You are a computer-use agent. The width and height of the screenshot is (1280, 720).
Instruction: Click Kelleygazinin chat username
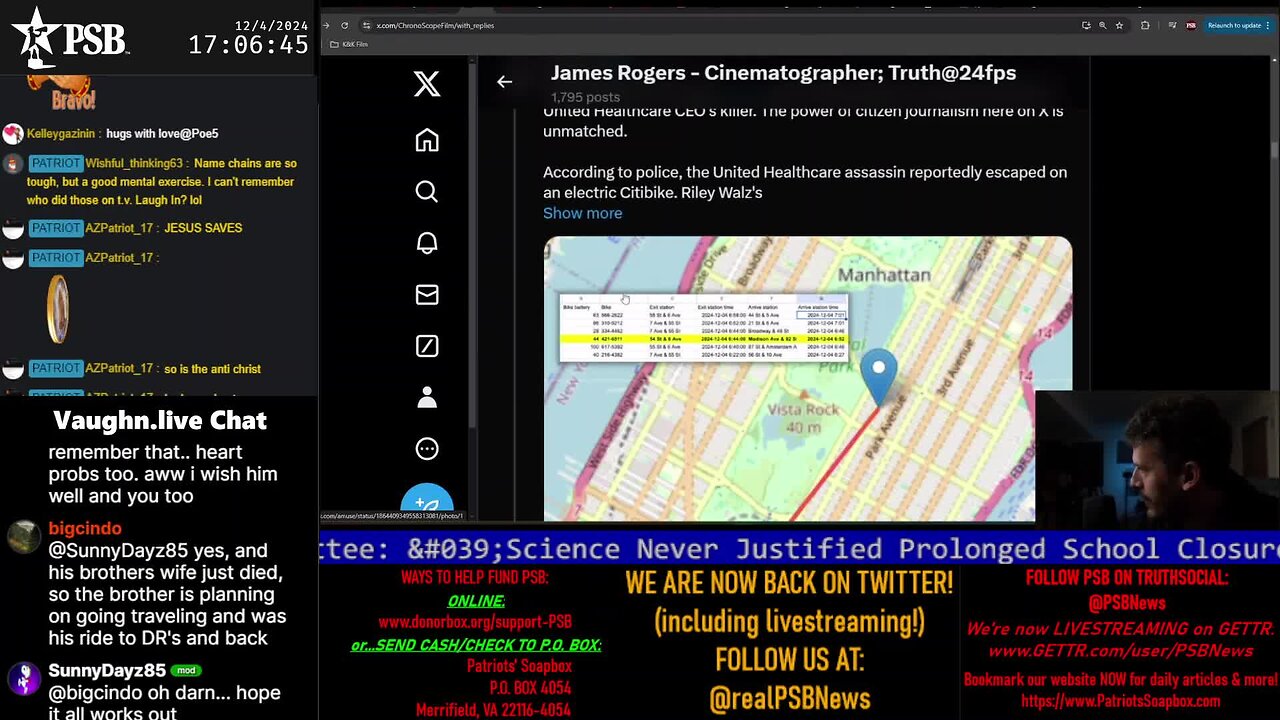[61, 133]
